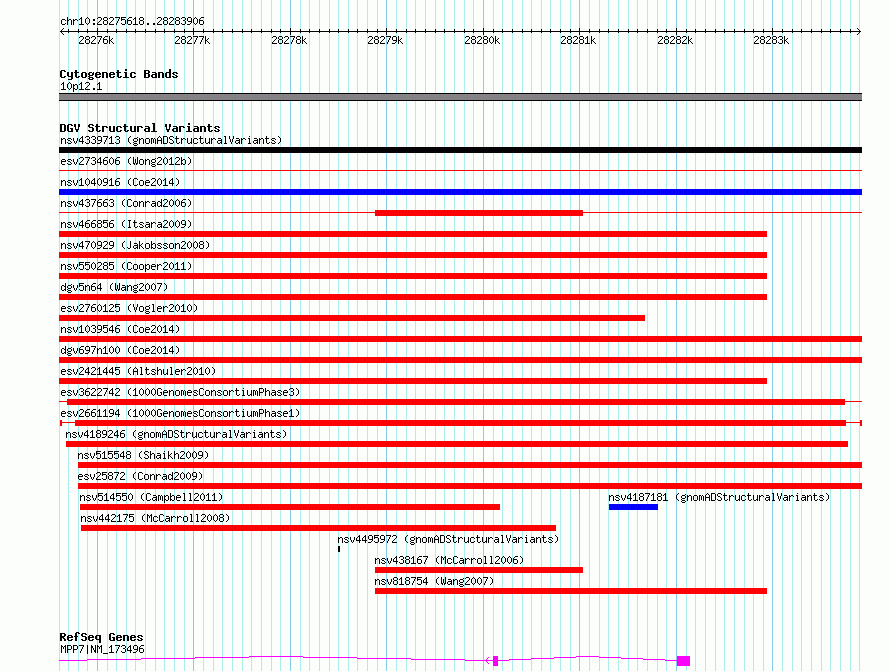The height and width of the screenshot is (671, 890).
Task: Open the dgv5n64 (Wang2007) label
Action: [x=114, y=287]
